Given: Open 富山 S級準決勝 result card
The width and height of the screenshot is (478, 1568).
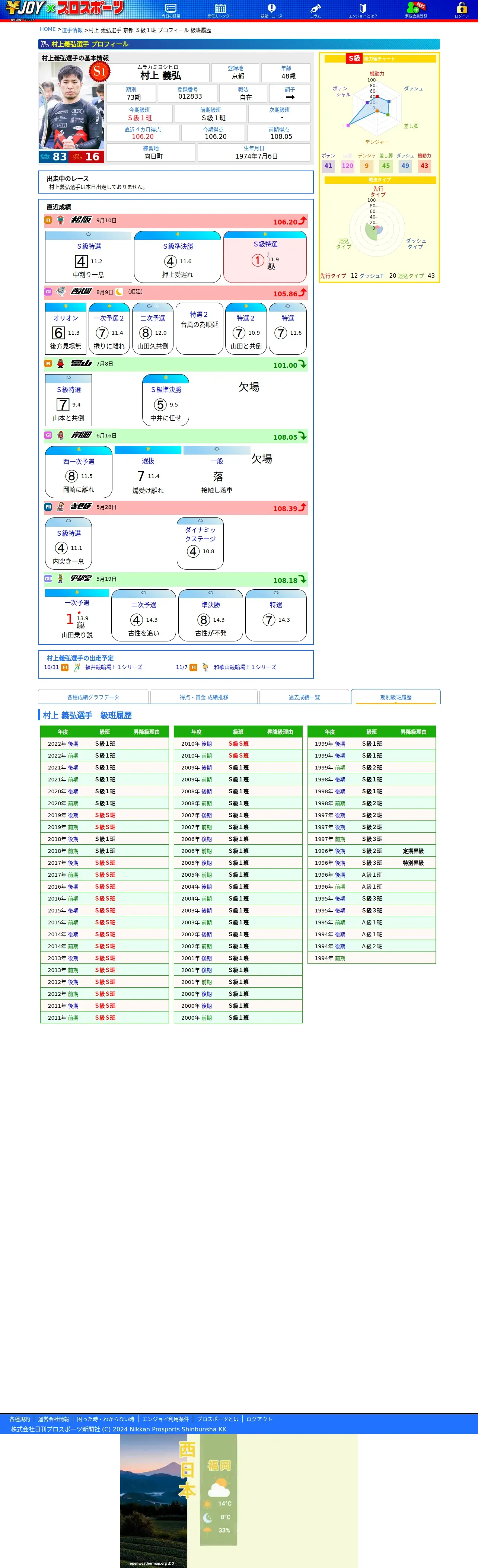Looking at the screenshot, I should (166, 401).
